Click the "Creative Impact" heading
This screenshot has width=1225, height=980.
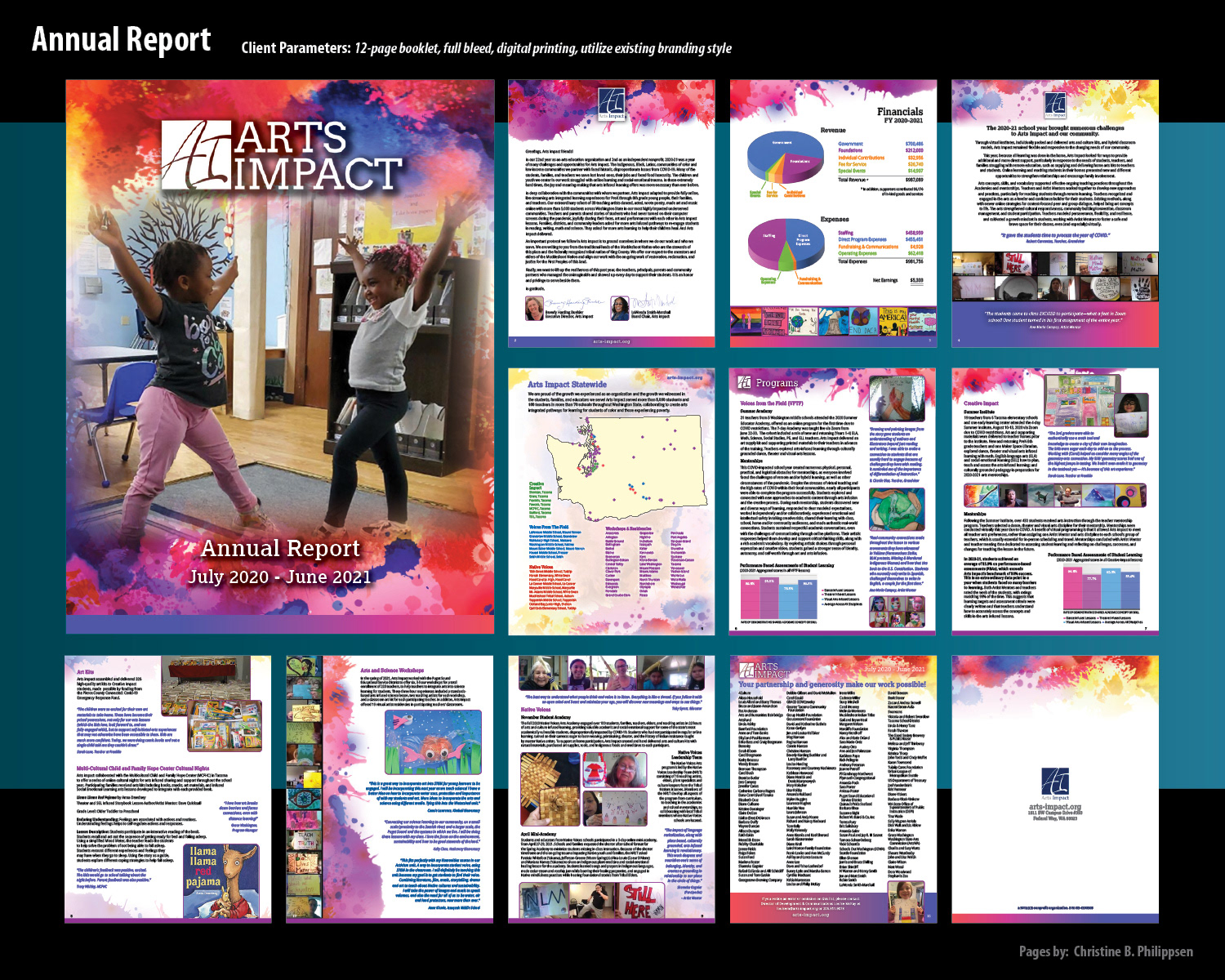point(981,403)
